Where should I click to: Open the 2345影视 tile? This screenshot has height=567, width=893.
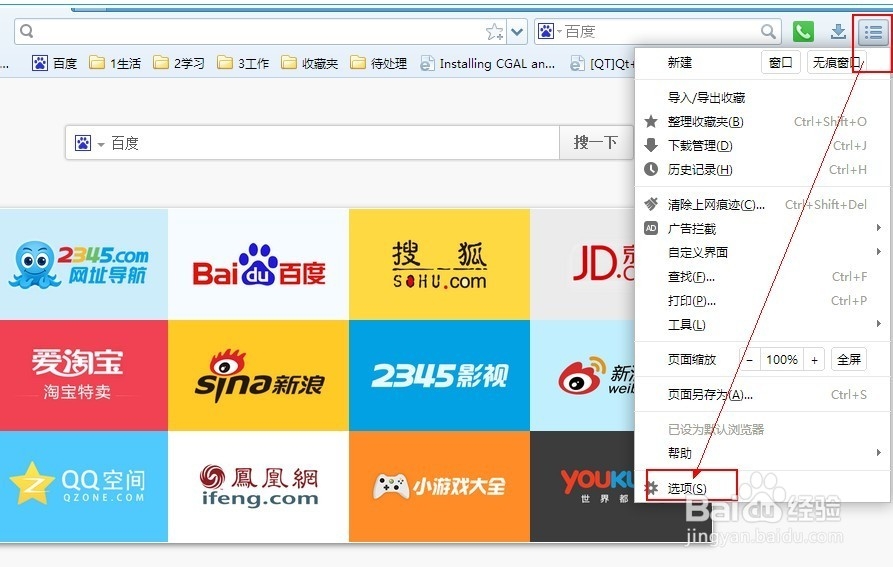pos(439,375)
